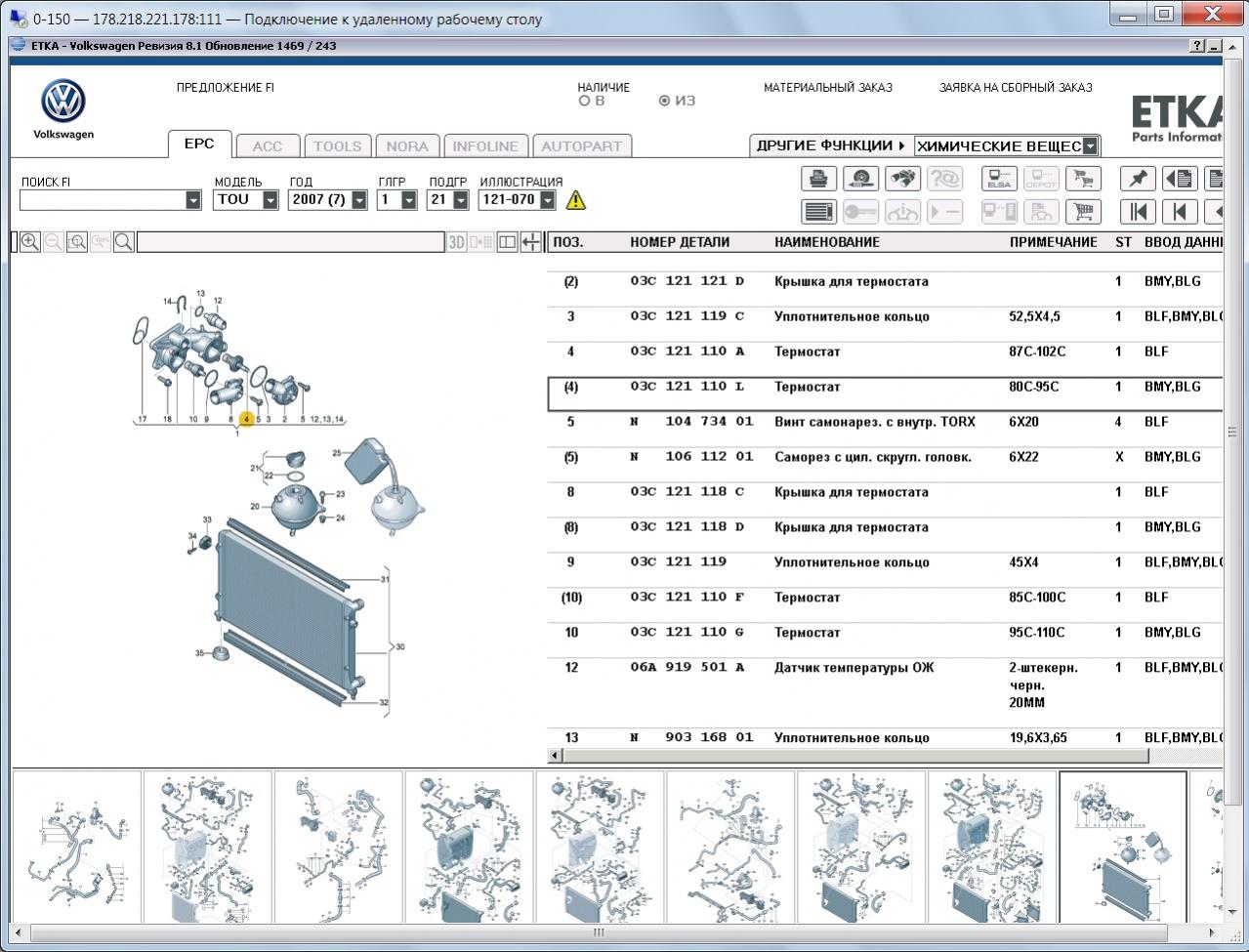
Task: Click 'Винт самонарез. с внутр. TORX' row
Action: click(x=886, y=422)
